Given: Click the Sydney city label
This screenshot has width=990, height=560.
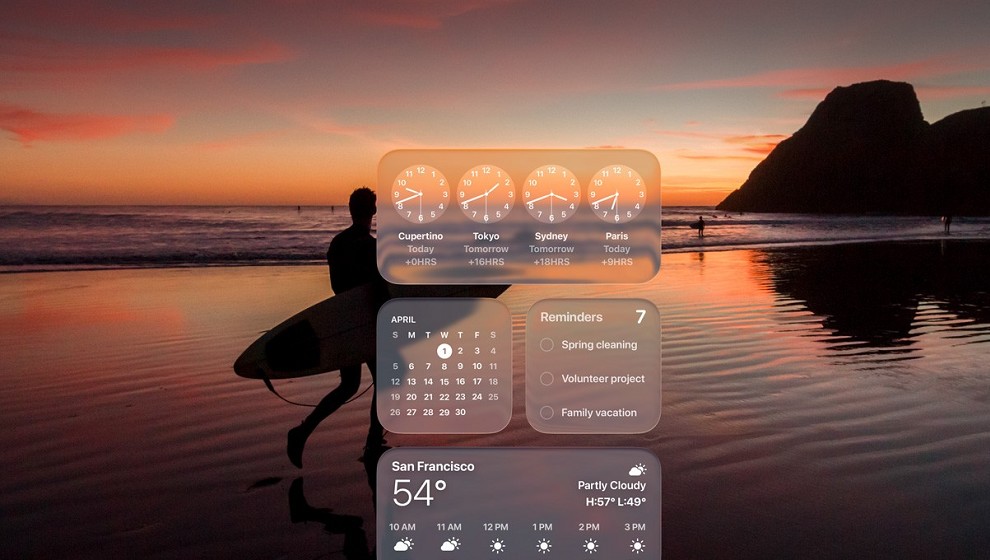Looking at the screenshot, I should click(551, 236).
